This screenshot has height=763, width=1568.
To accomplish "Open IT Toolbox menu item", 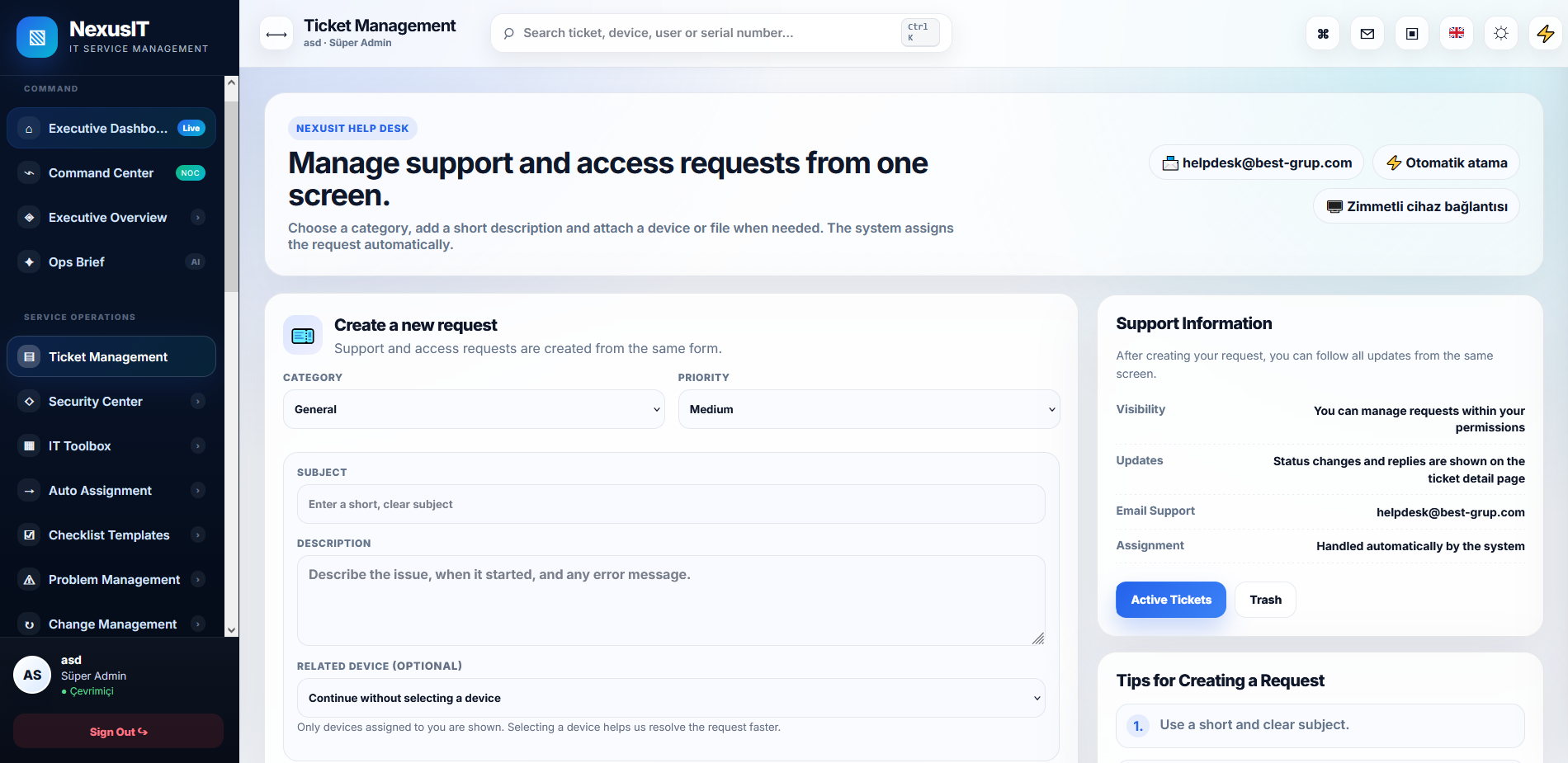I will 111,446.
